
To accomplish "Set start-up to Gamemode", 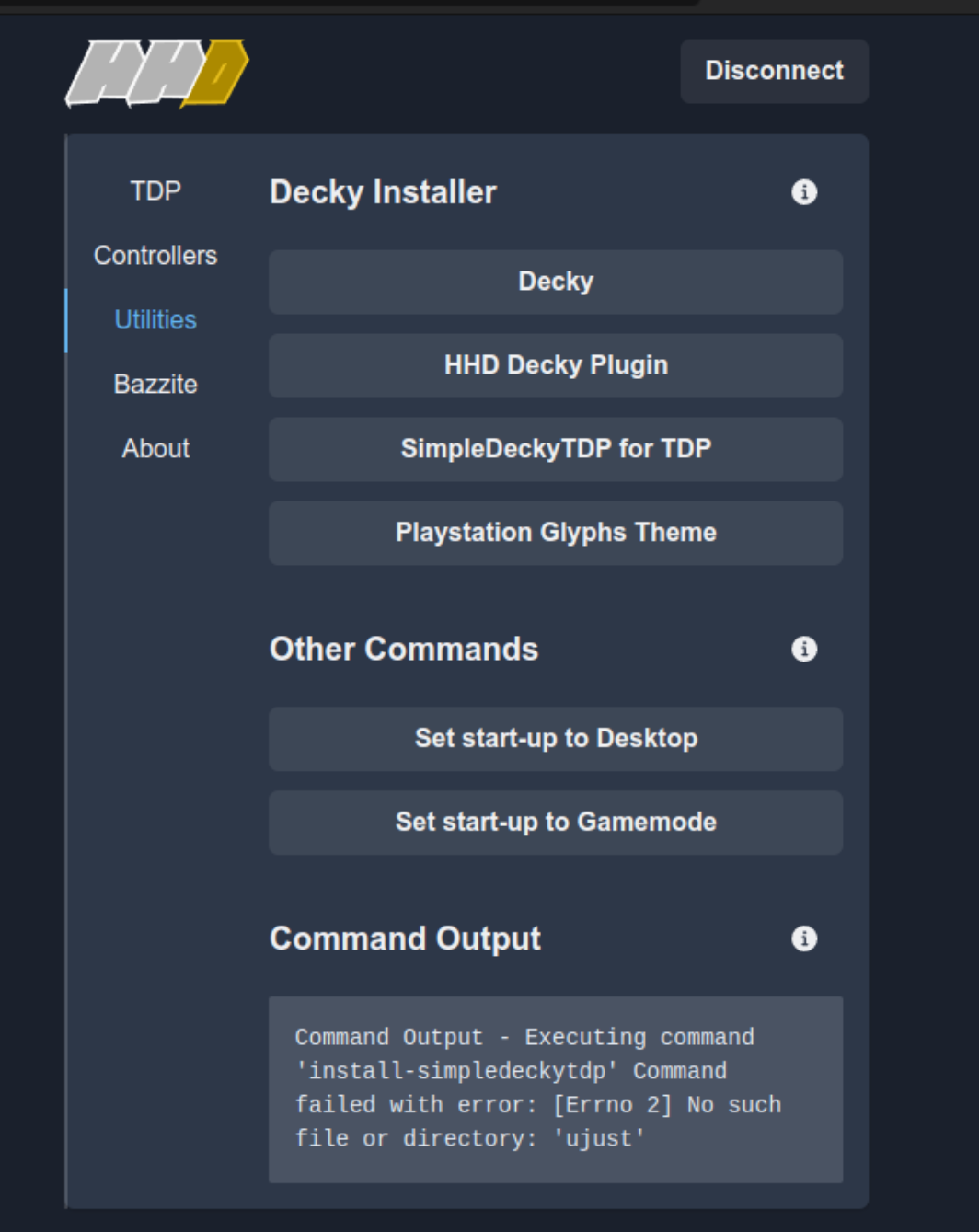I will 555,823.
